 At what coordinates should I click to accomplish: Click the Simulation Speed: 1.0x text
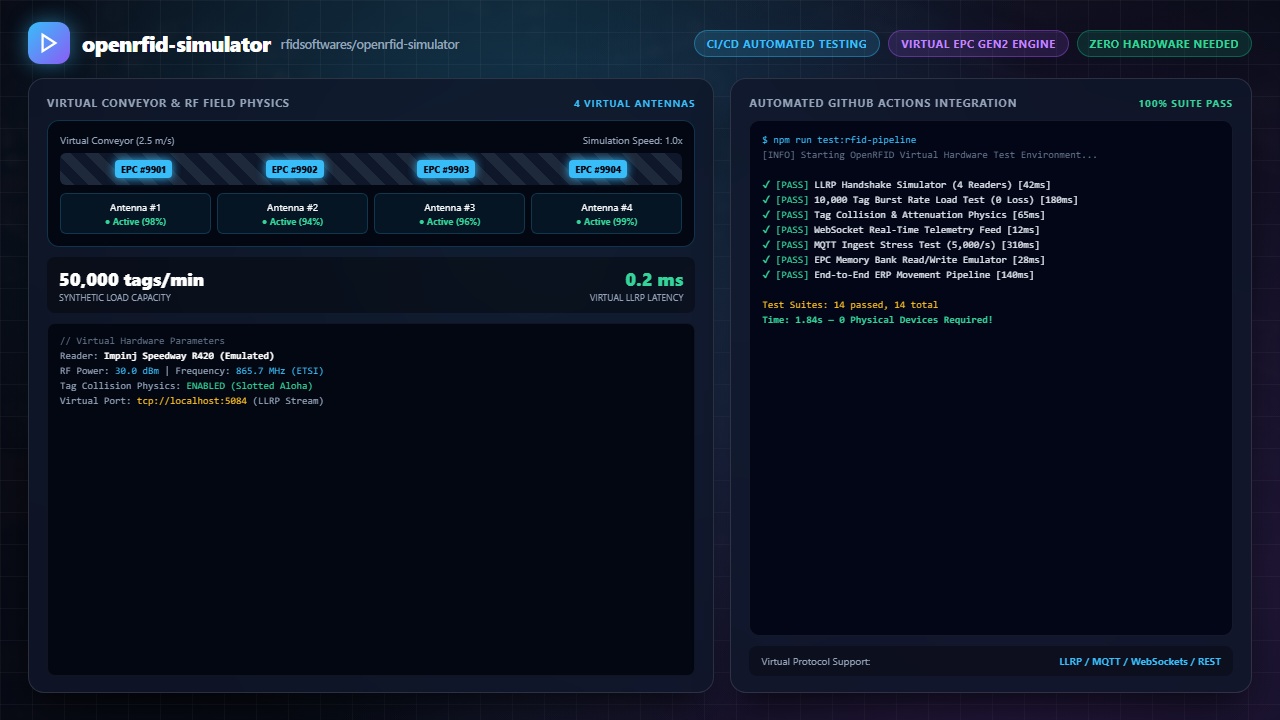[x=633, y=141]
